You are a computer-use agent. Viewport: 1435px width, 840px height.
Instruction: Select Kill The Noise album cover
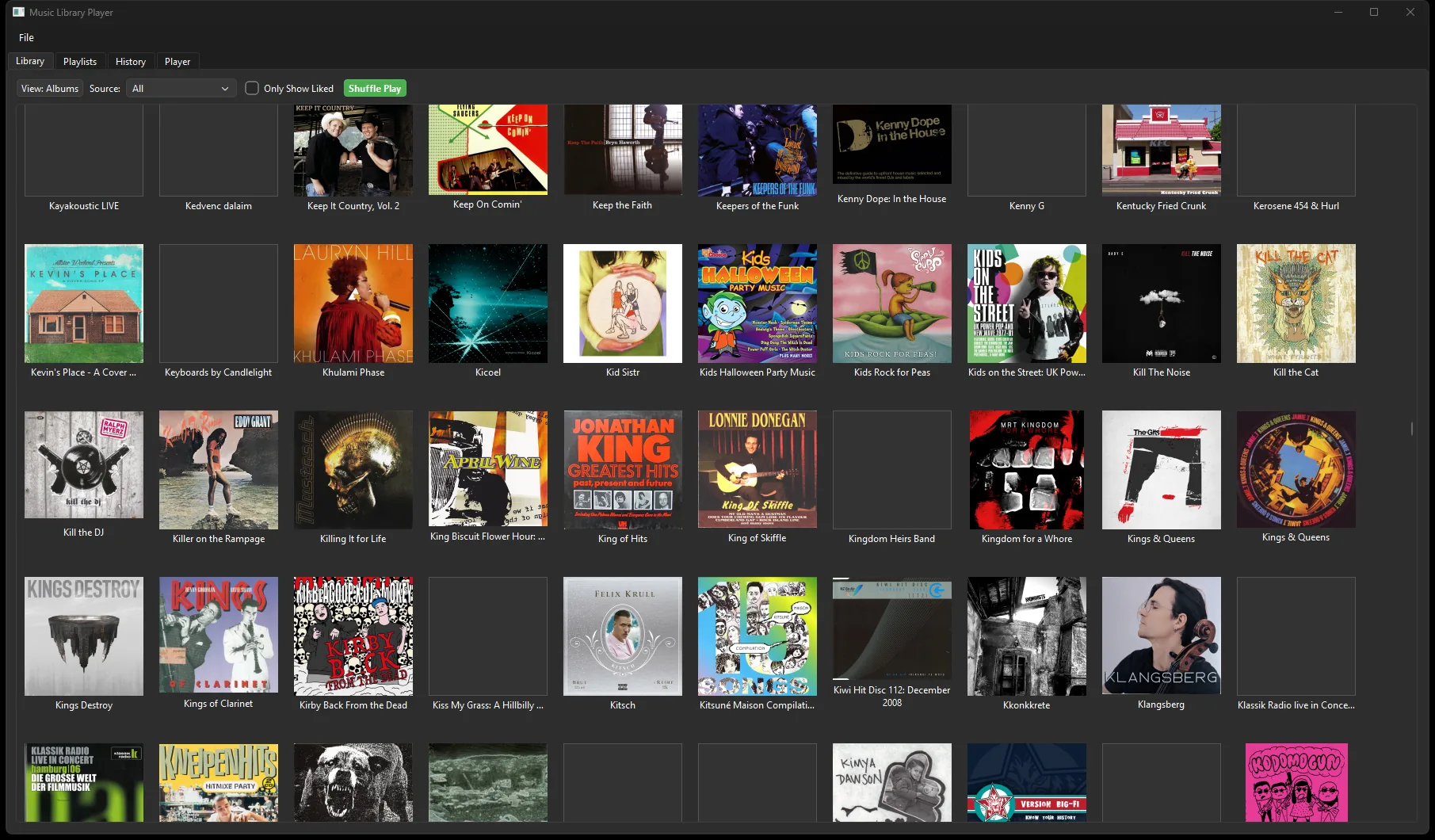(1162, 304)
